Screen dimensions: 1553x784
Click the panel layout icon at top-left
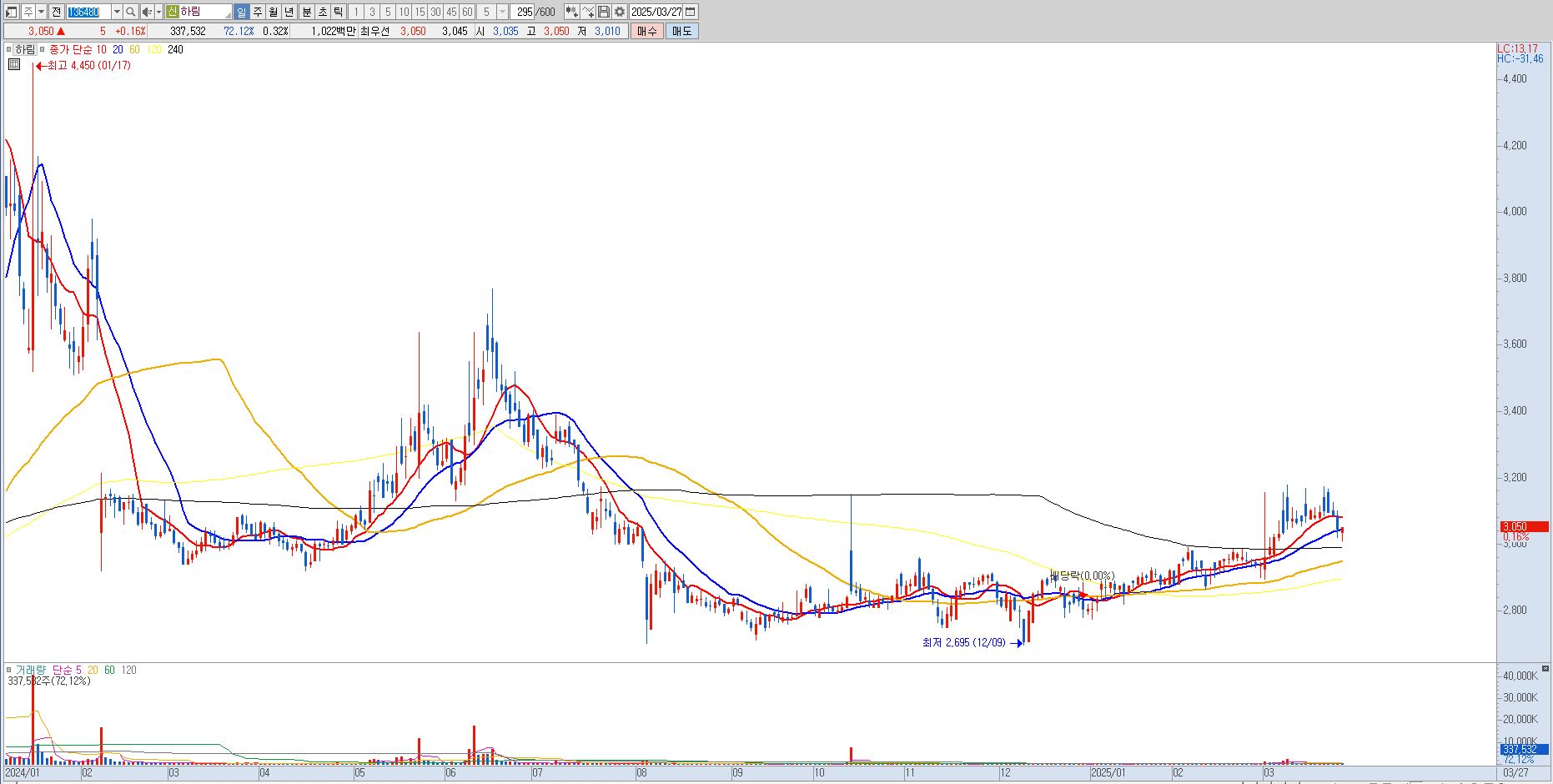pos(12,12)
